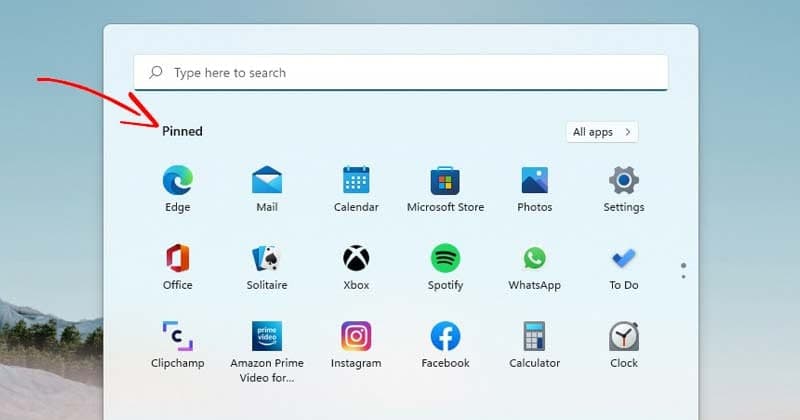Screen dimensions: 800x420
Task: Launch the Photos app
Action: tap(535, 188)
